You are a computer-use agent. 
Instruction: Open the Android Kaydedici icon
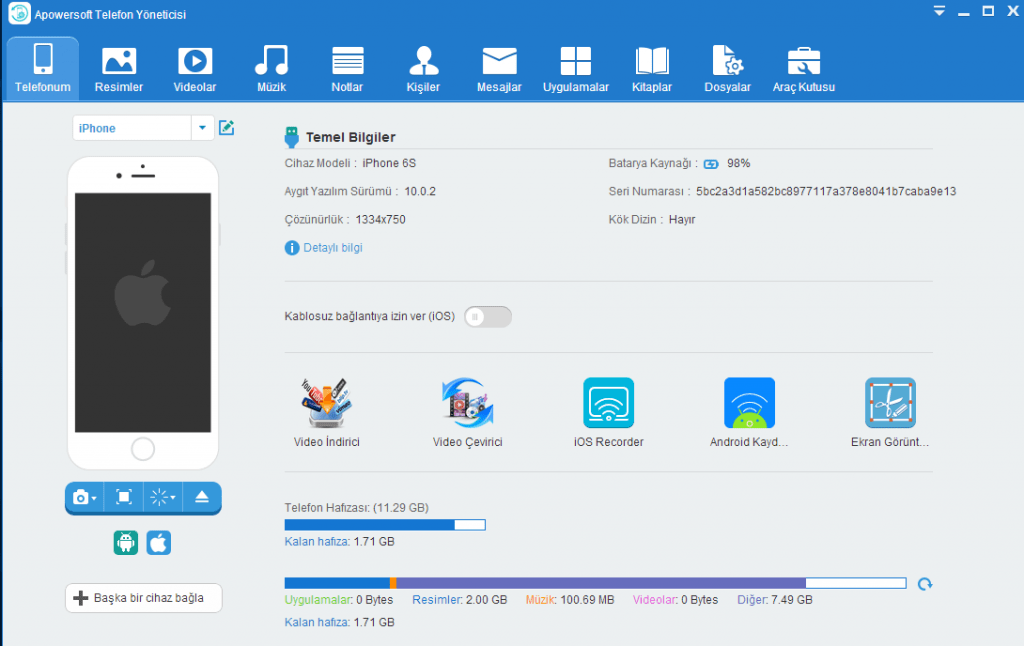click(x=749, y=403)
